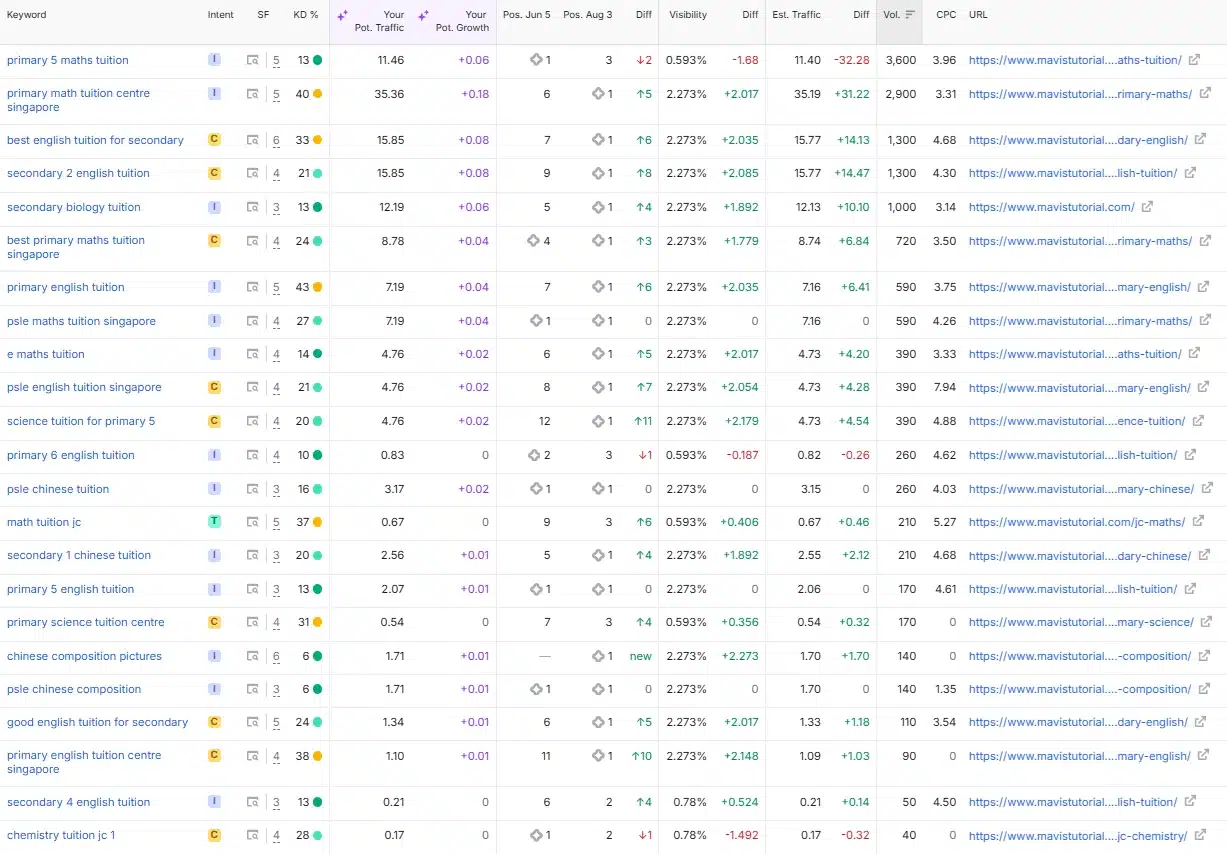Click the transactional T intent badge for math tuition jc
Screen dimensions: 1227x854
pyautogui.click(x=214, y=522)
